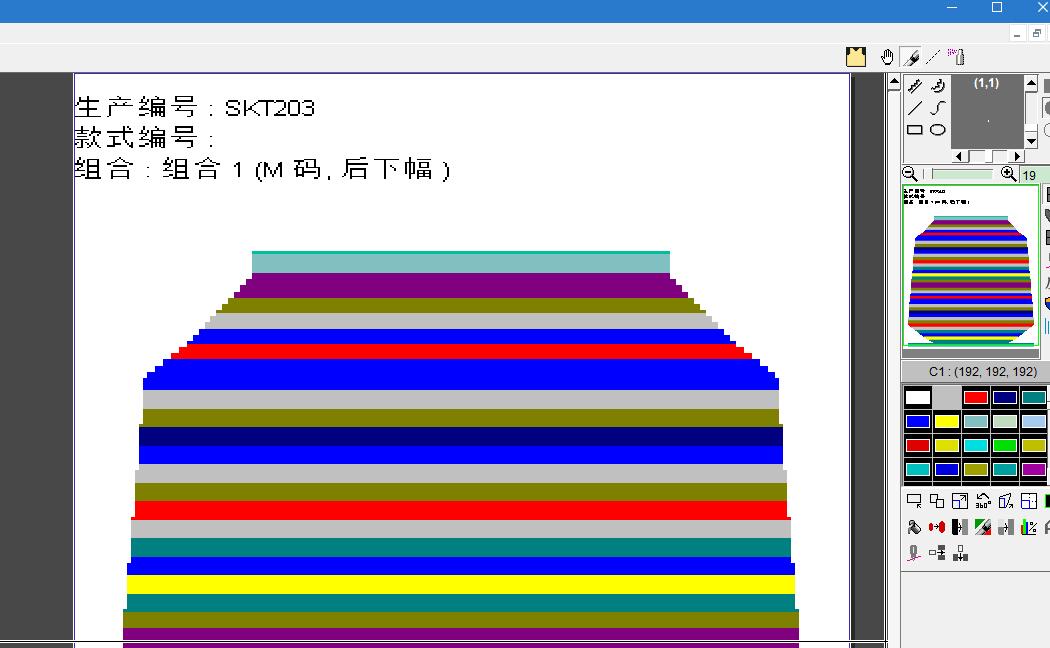
Task: Click the red shape color replace icon
Action: click(937, 528)
